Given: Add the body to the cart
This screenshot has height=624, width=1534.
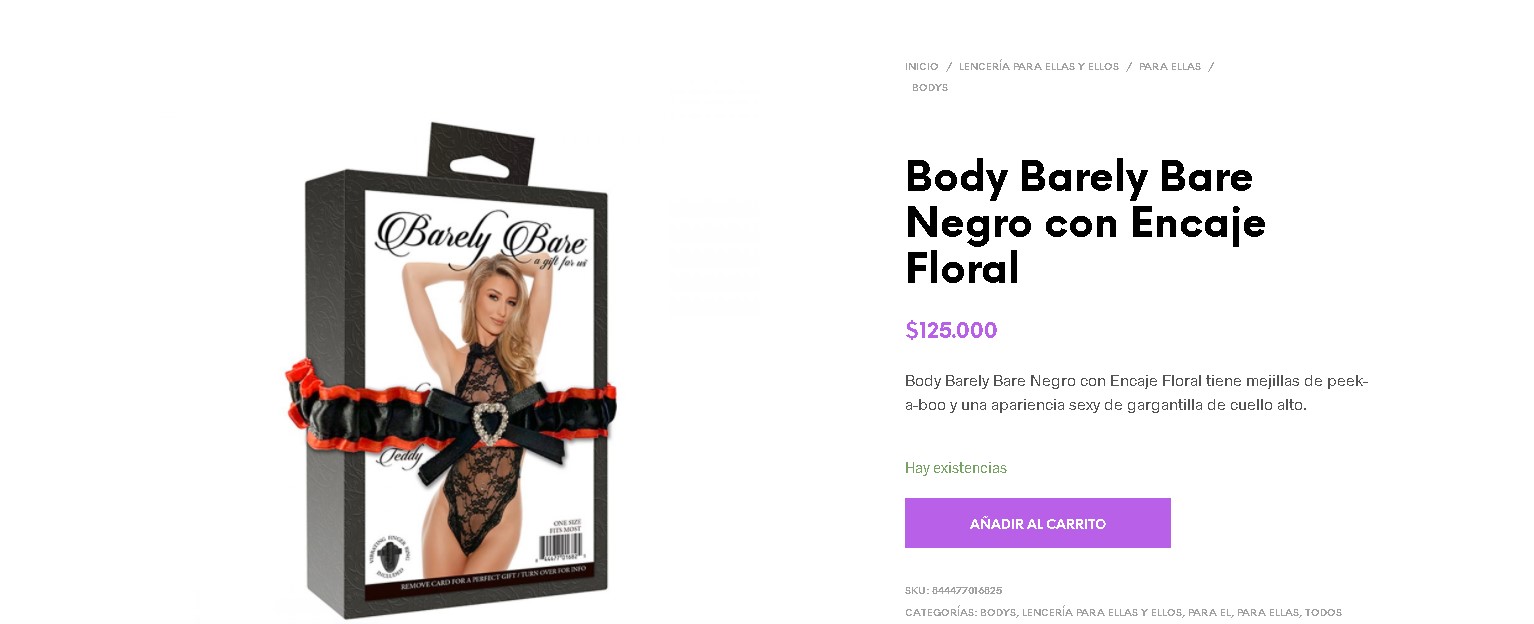Looking at the screenshot, I should [x=1037, y=523].
